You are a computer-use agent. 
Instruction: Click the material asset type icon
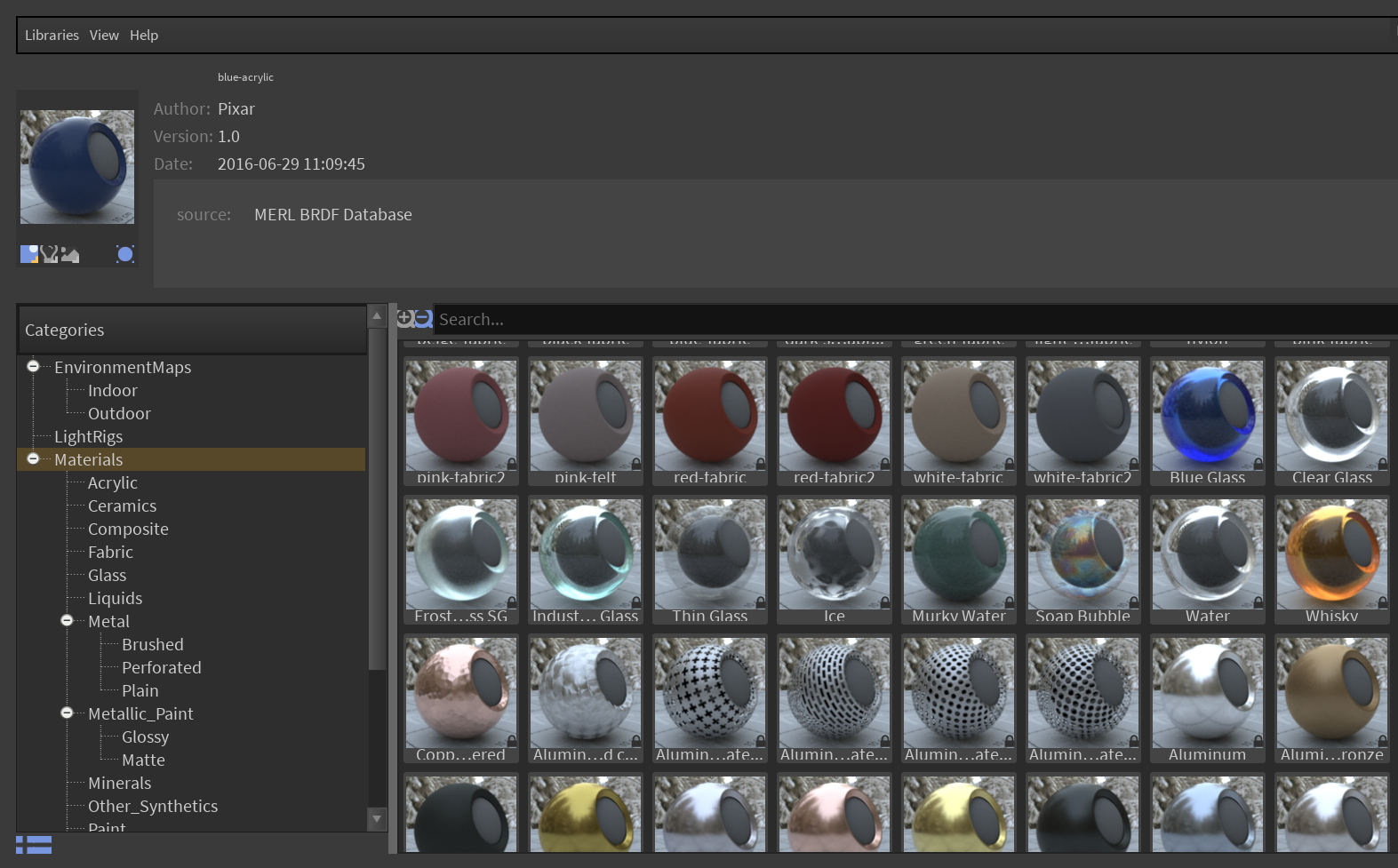pos(29,254)
